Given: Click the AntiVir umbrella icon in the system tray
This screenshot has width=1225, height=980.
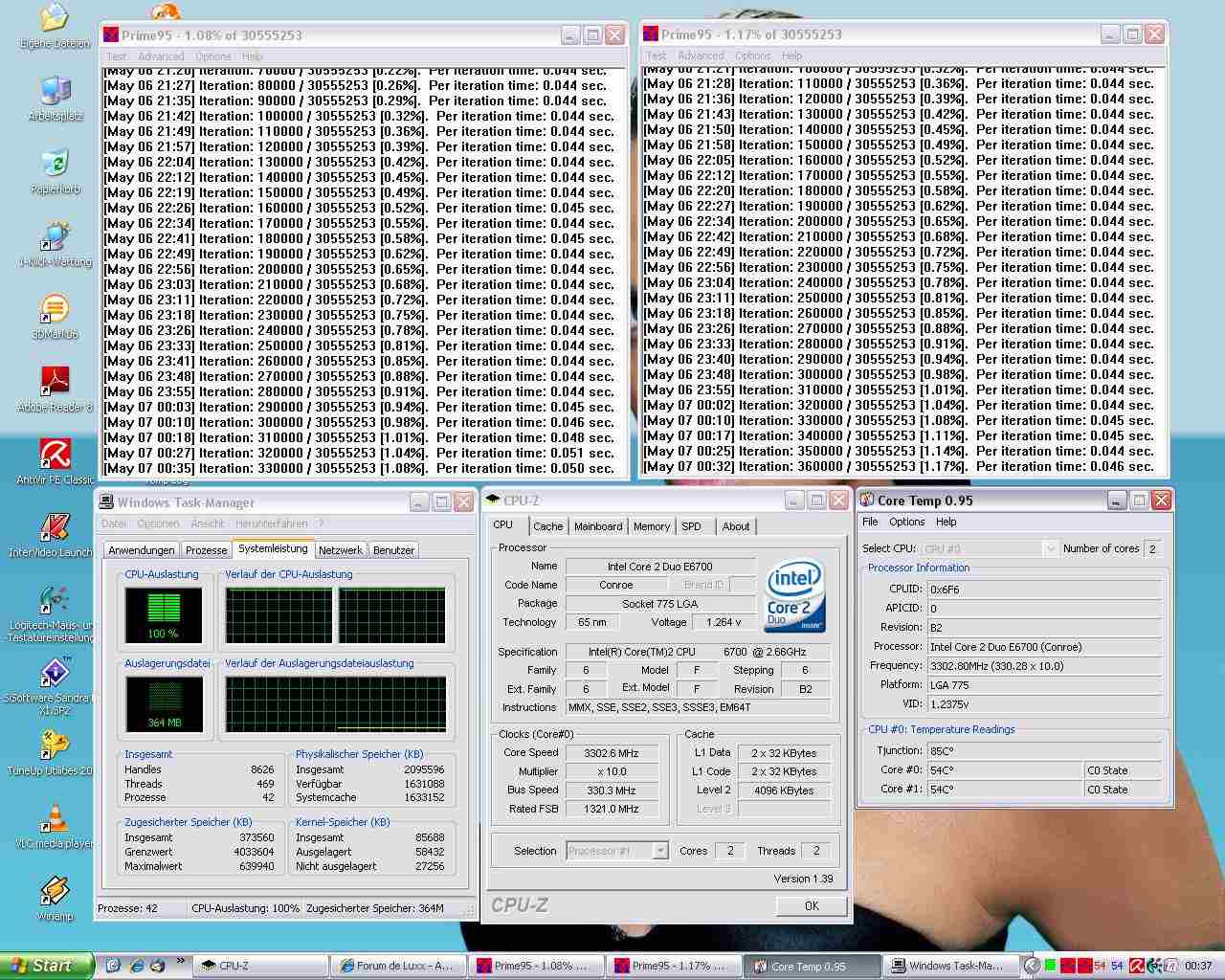Looking at the screenshot, I should tap(1137, 966).
